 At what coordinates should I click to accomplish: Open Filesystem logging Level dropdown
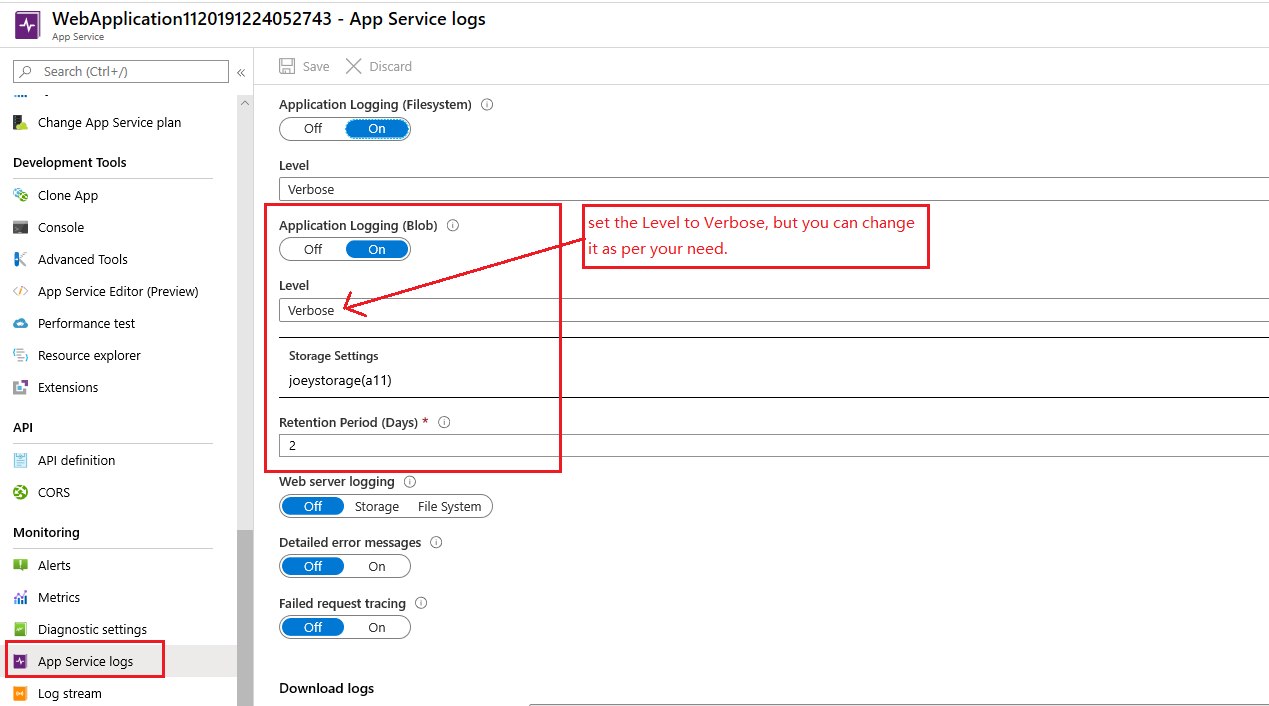pos(774,189)
